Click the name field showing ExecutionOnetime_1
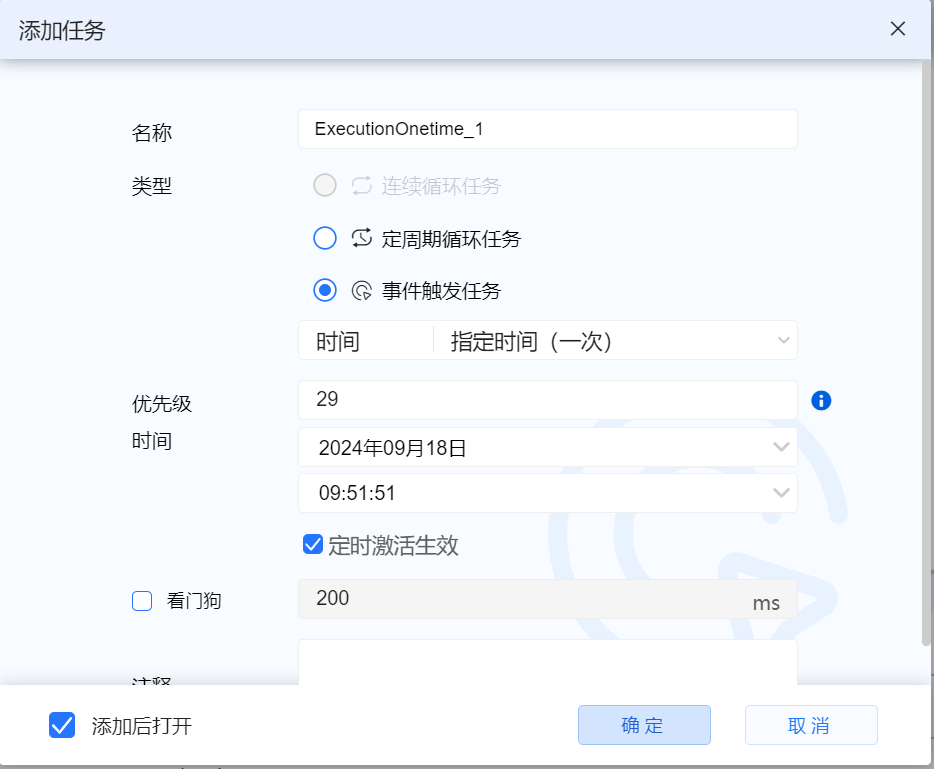934x769 pixels. 548,128
